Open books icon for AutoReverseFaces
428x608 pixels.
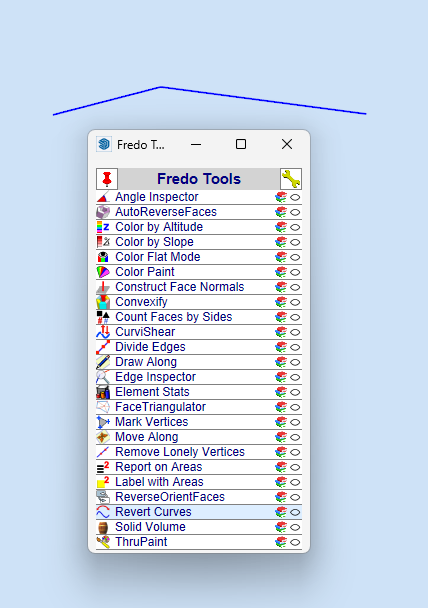click(281, 212)
